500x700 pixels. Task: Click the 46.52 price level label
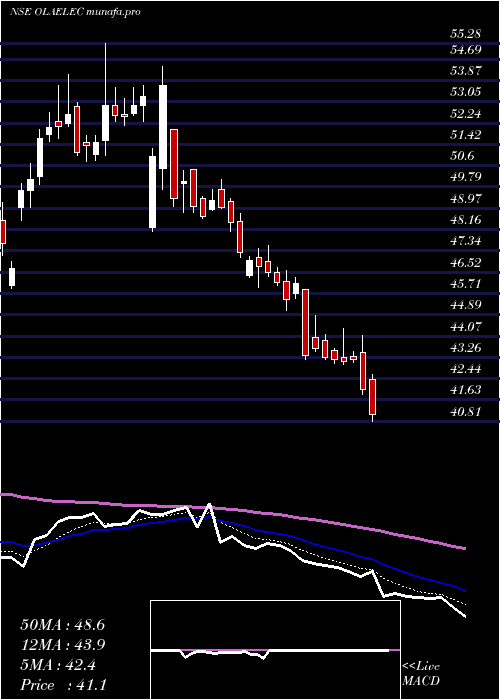[466, 262]
